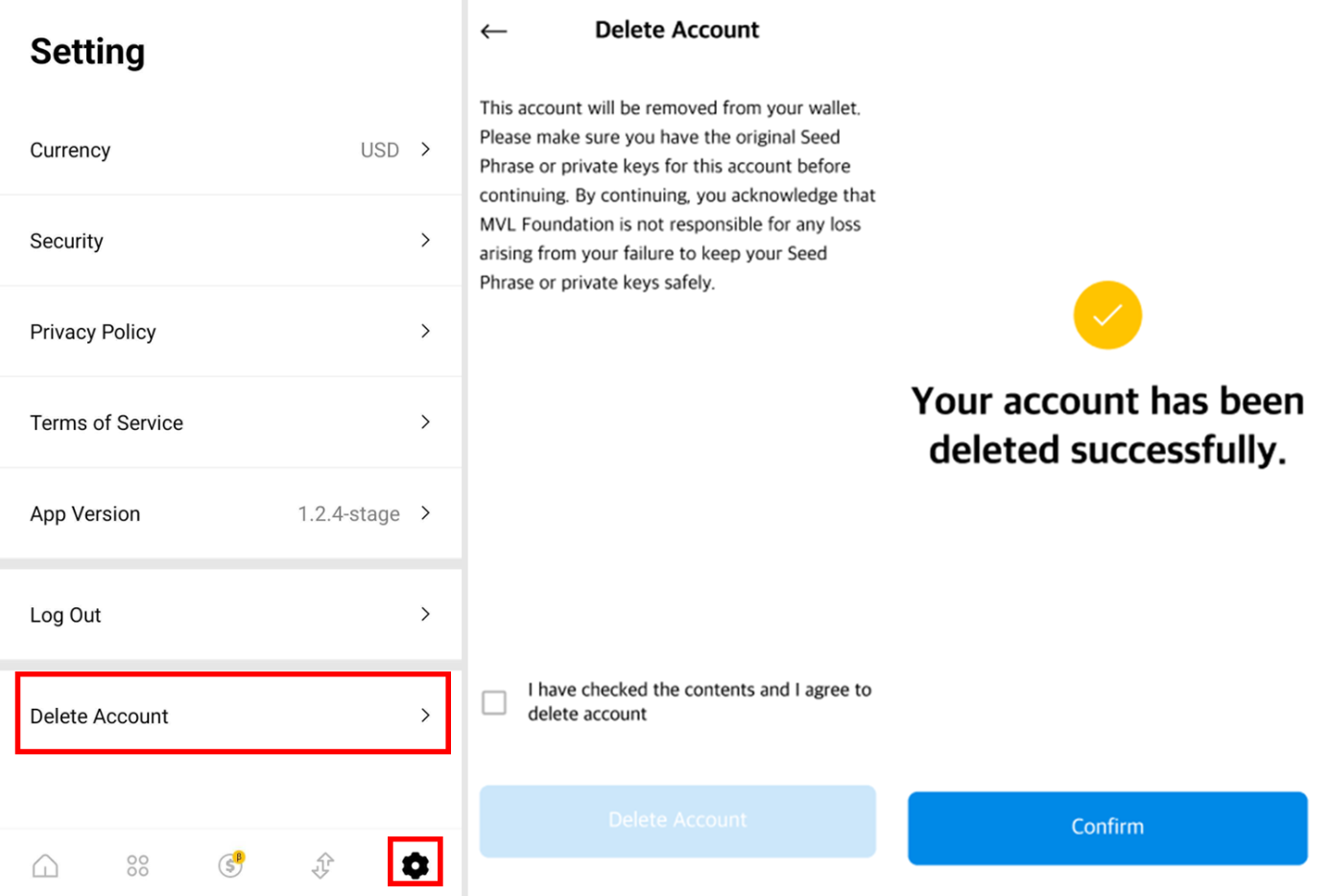The width and height of the screenshot is (1330, 896).
Task: Open Privacy Policy
Action: point(230,332)
